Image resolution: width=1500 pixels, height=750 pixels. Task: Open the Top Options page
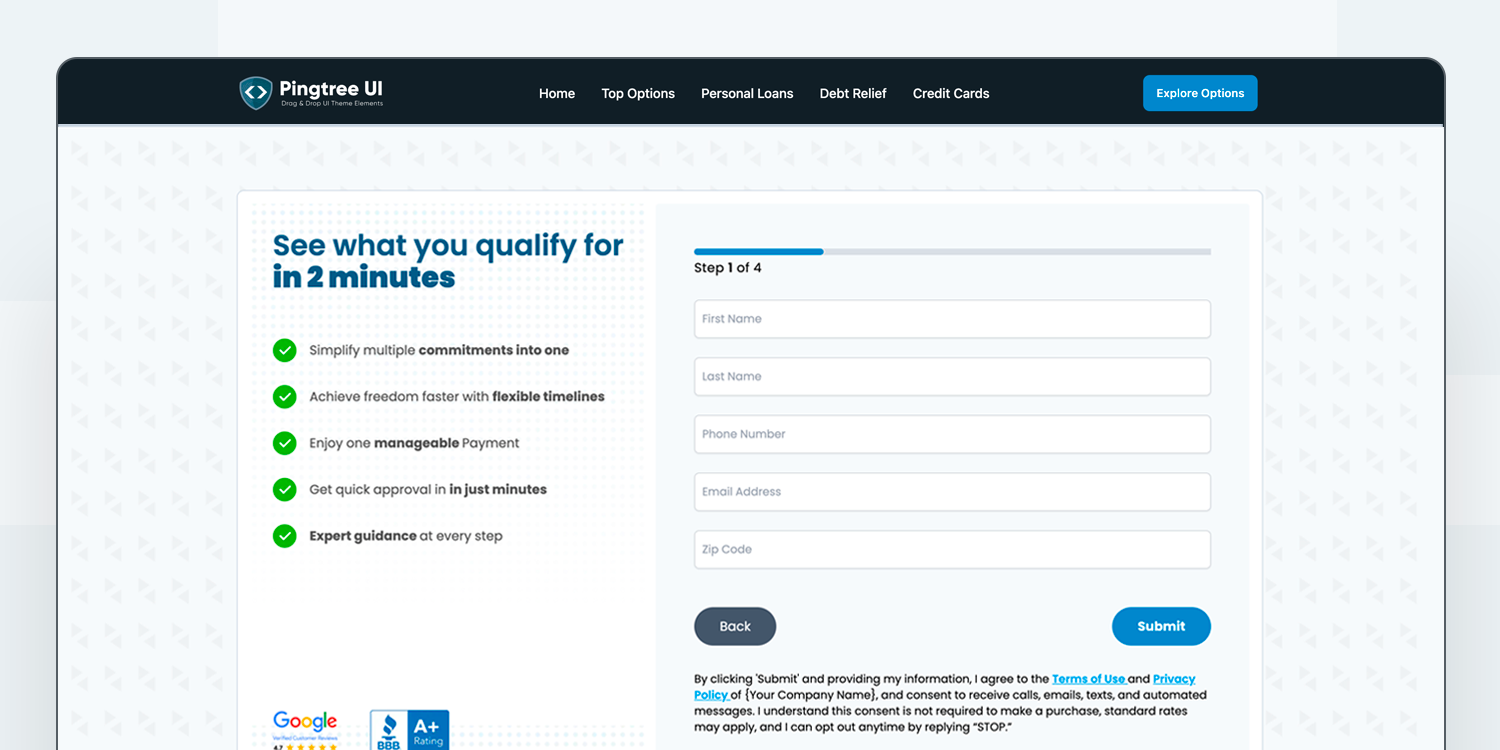638,93
